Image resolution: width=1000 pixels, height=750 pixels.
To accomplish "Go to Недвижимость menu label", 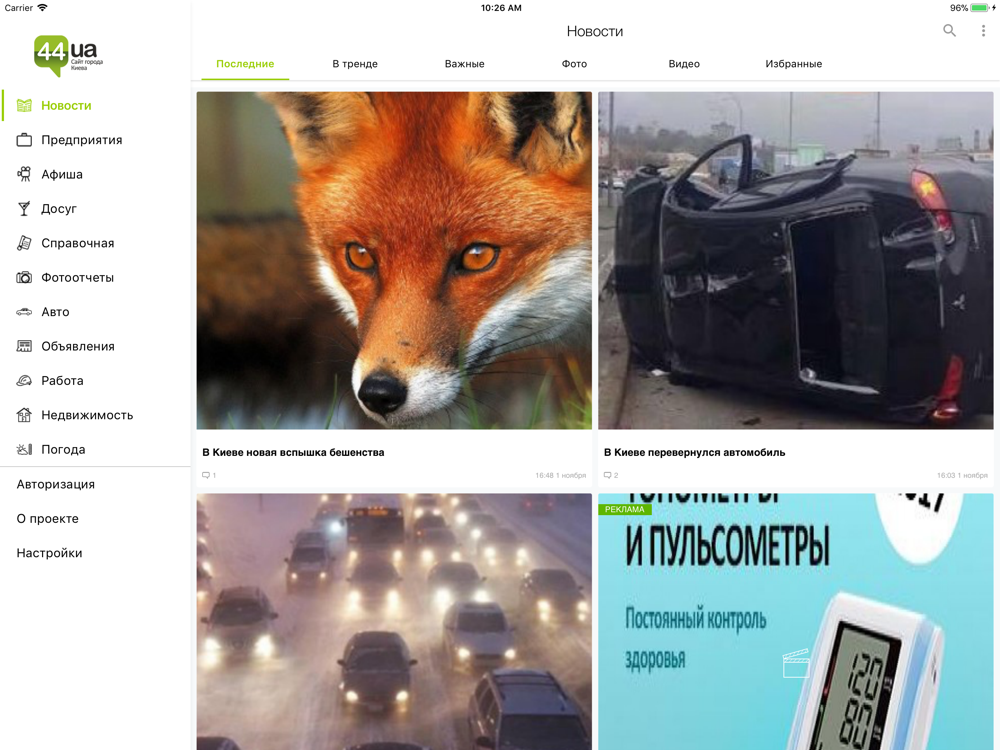I will [x=87, y=415].
